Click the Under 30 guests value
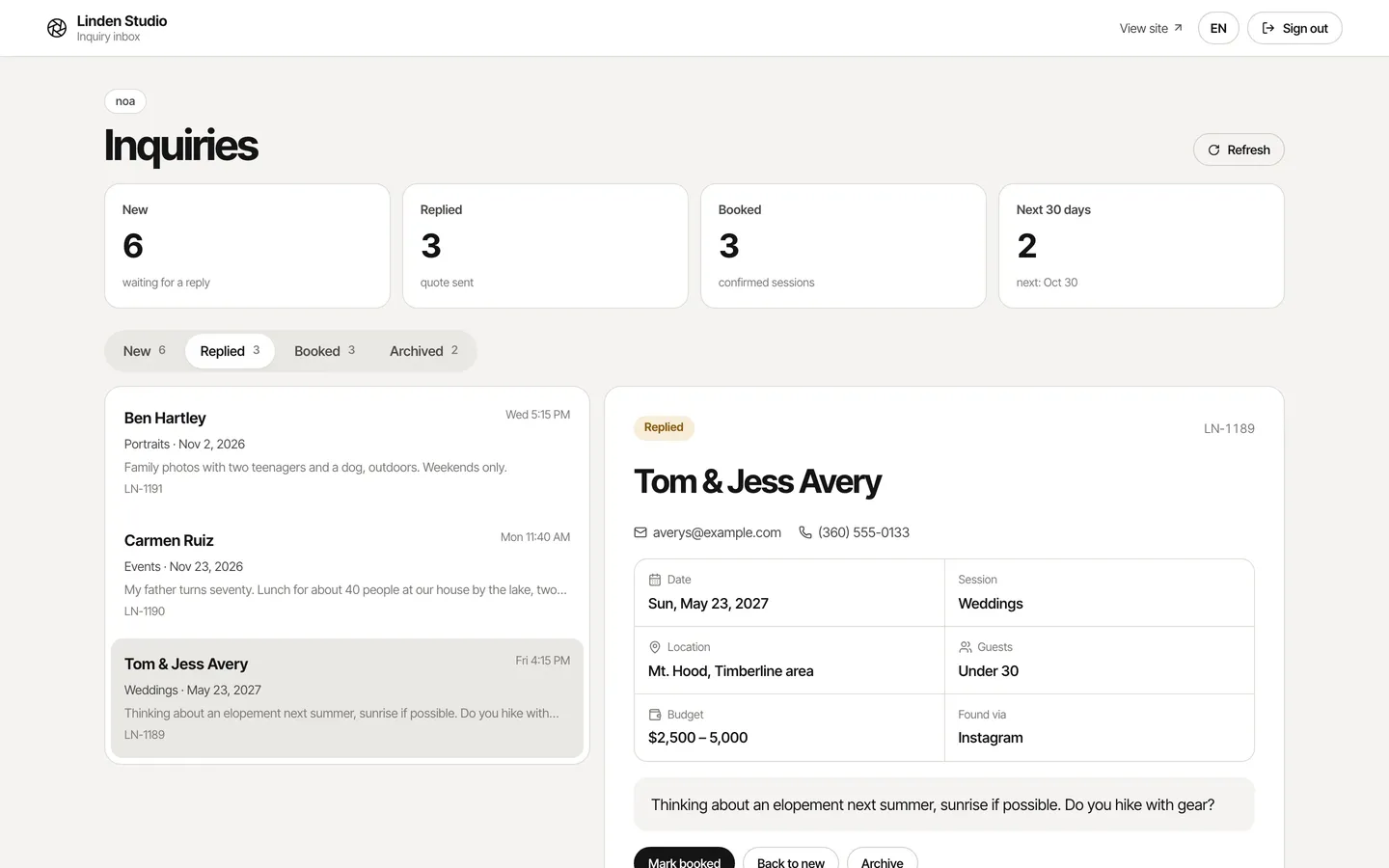The height and width of the screenshot is (868, 1389). click(988, 671)
